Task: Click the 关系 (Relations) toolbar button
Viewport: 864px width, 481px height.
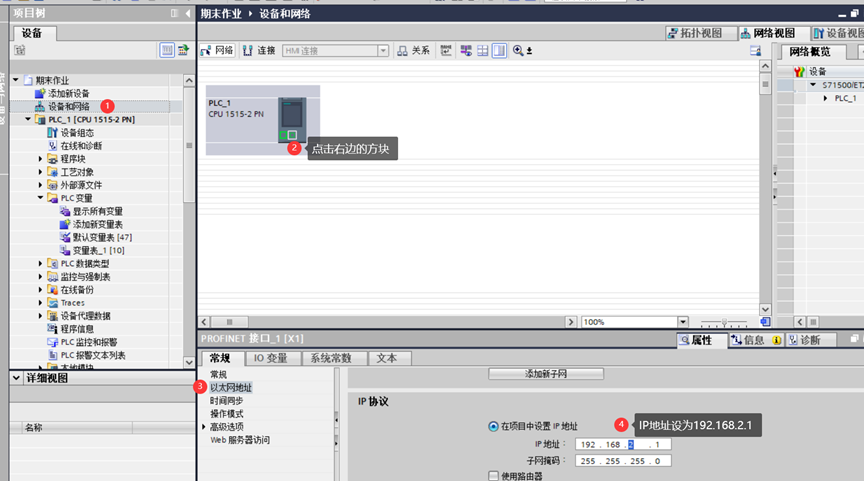Action: click(413, 51)
